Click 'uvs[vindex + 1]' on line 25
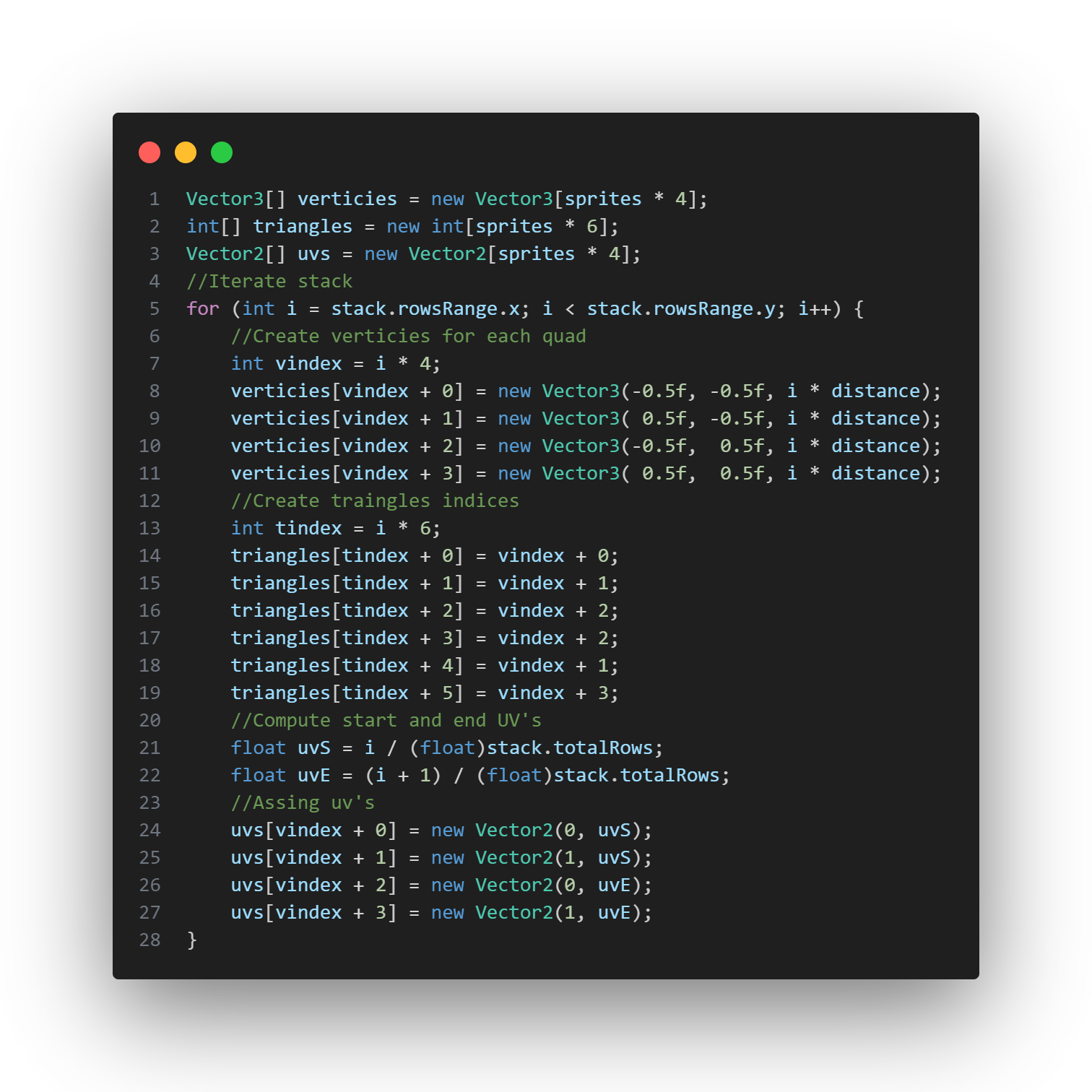Image resolution: width=1092 pixels, height=1092 pixels. 314,857
